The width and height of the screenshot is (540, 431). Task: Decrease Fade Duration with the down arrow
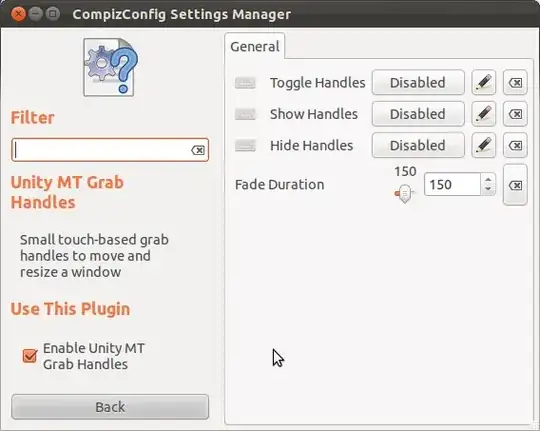click(x=488, y=189)
